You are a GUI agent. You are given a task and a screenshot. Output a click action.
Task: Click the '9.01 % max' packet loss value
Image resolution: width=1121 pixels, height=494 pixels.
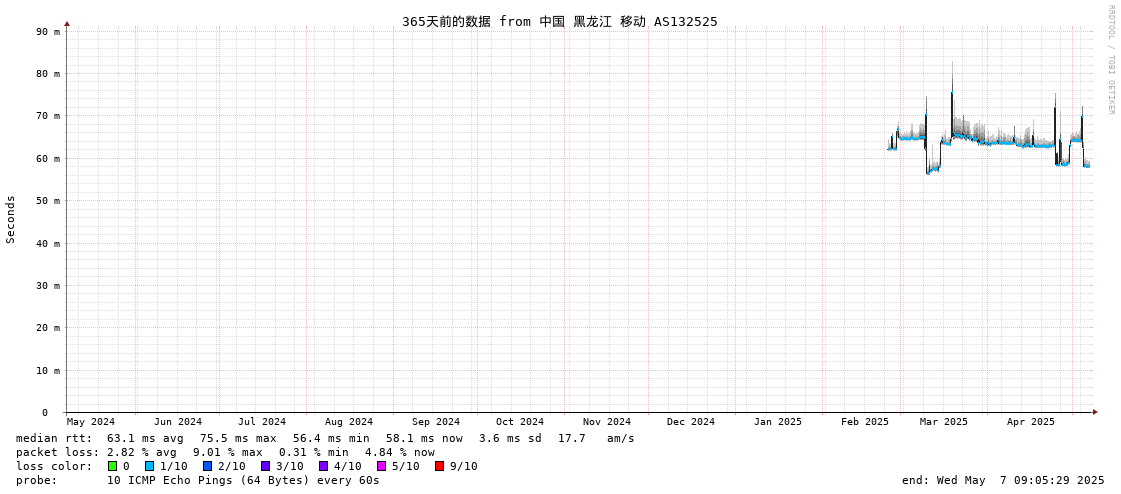(x=232, y=453)
